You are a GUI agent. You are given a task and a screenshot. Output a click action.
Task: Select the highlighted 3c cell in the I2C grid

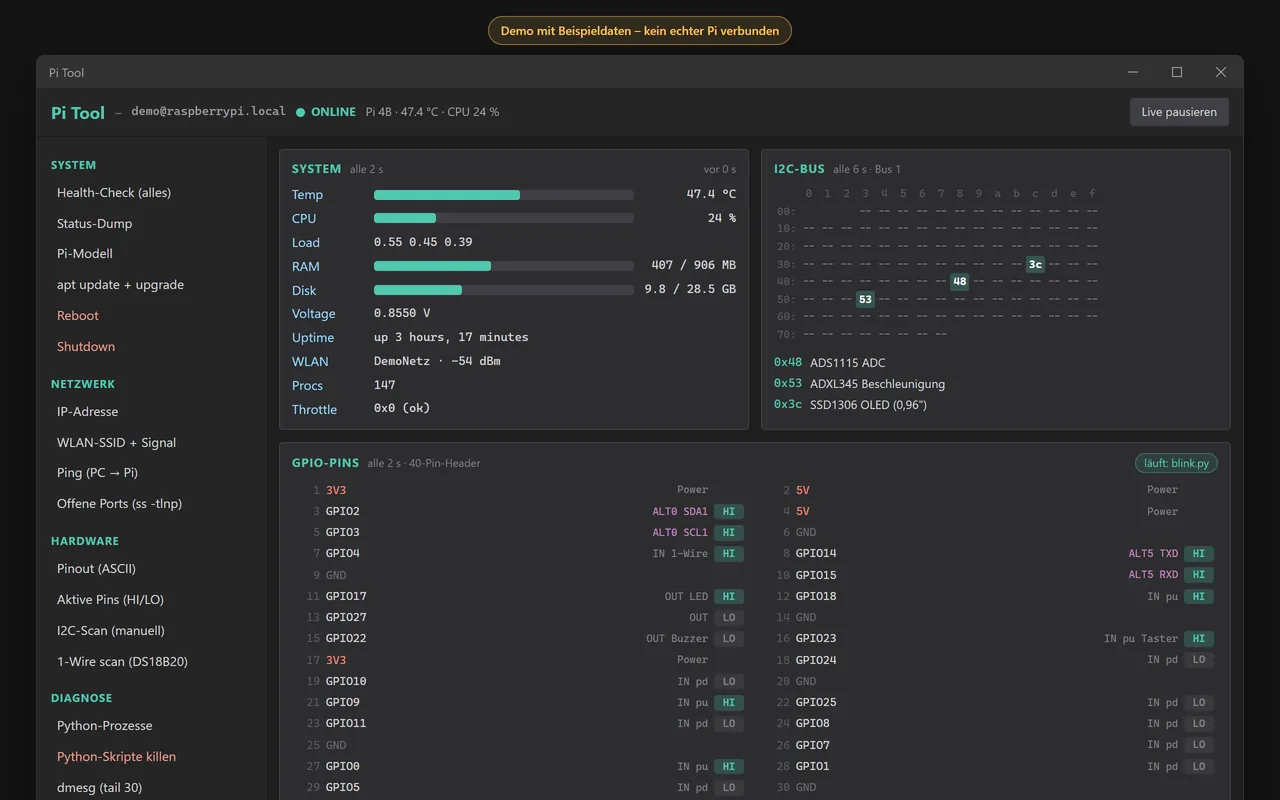[1035, 264]
